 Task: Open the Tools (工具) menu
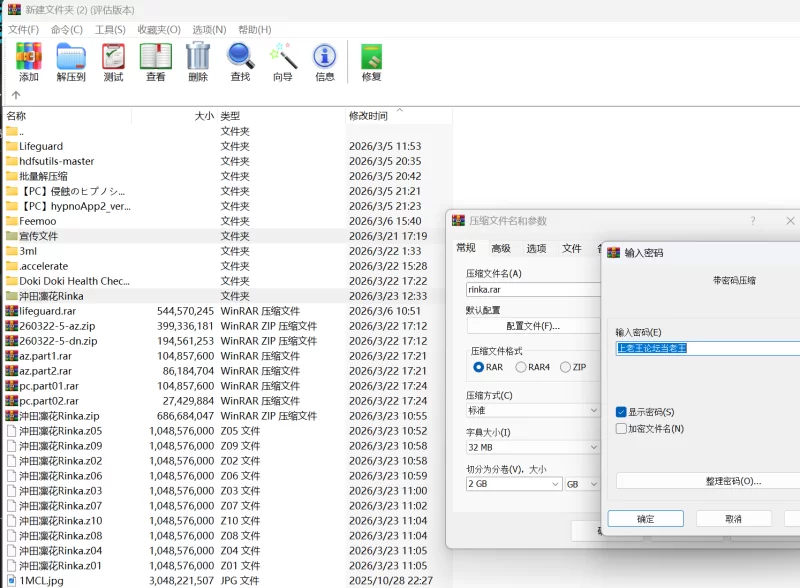tap(110, 30)
